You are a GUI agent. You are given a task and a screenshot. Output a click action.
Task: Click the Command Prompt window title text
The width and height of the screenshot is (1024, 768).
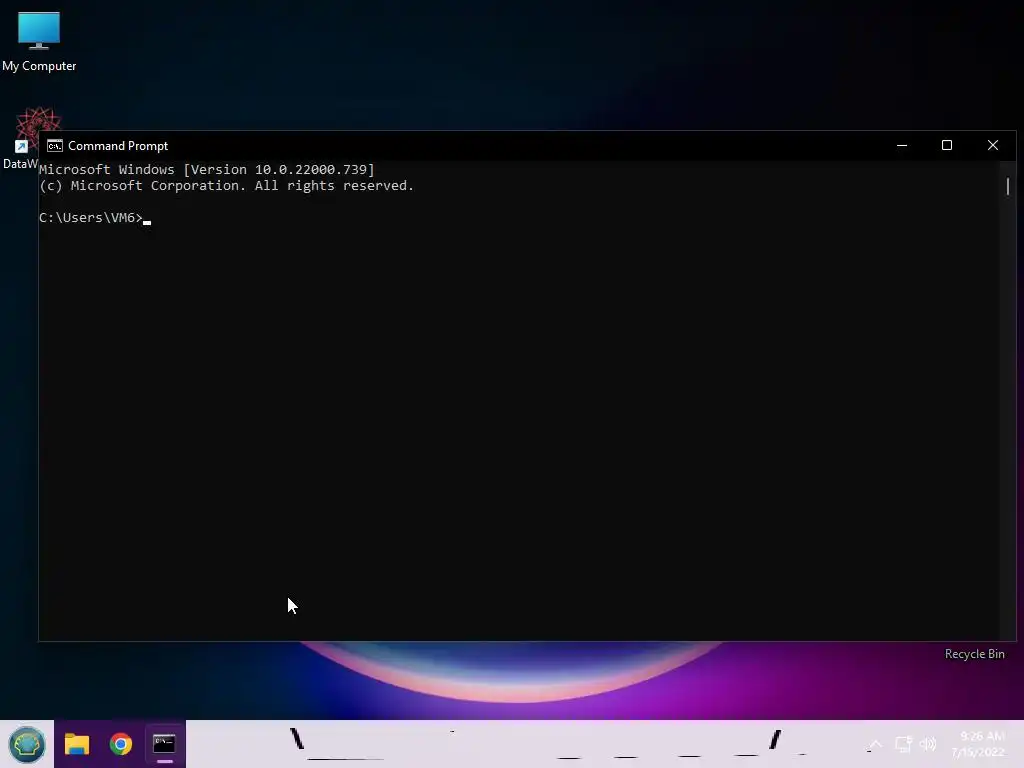click(x=118, y=146)
